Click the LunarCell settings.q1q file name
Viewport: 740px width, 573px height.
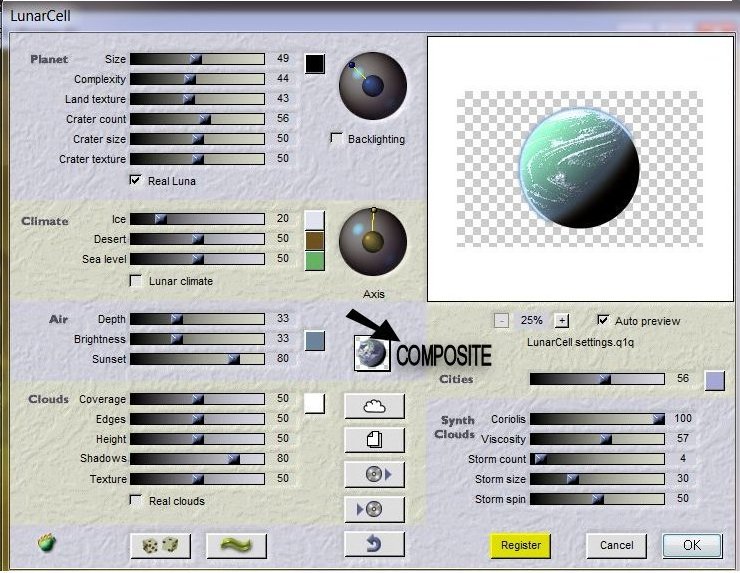580,342
